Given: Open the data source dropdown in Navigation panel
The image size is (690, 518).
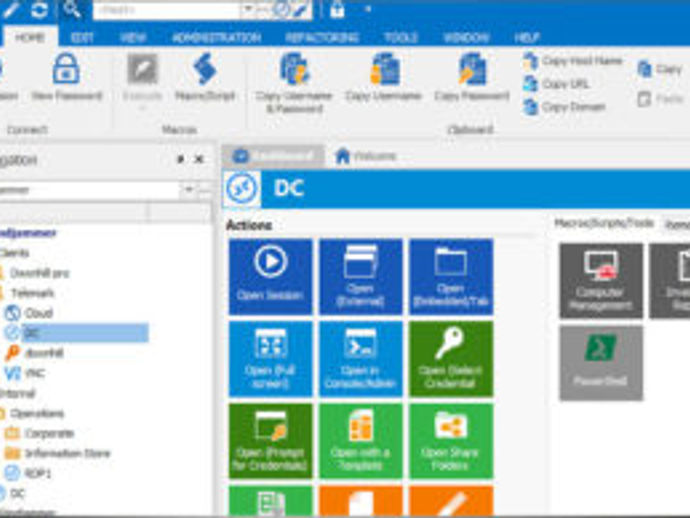Looking at the screenshot, I should (188, 190).
